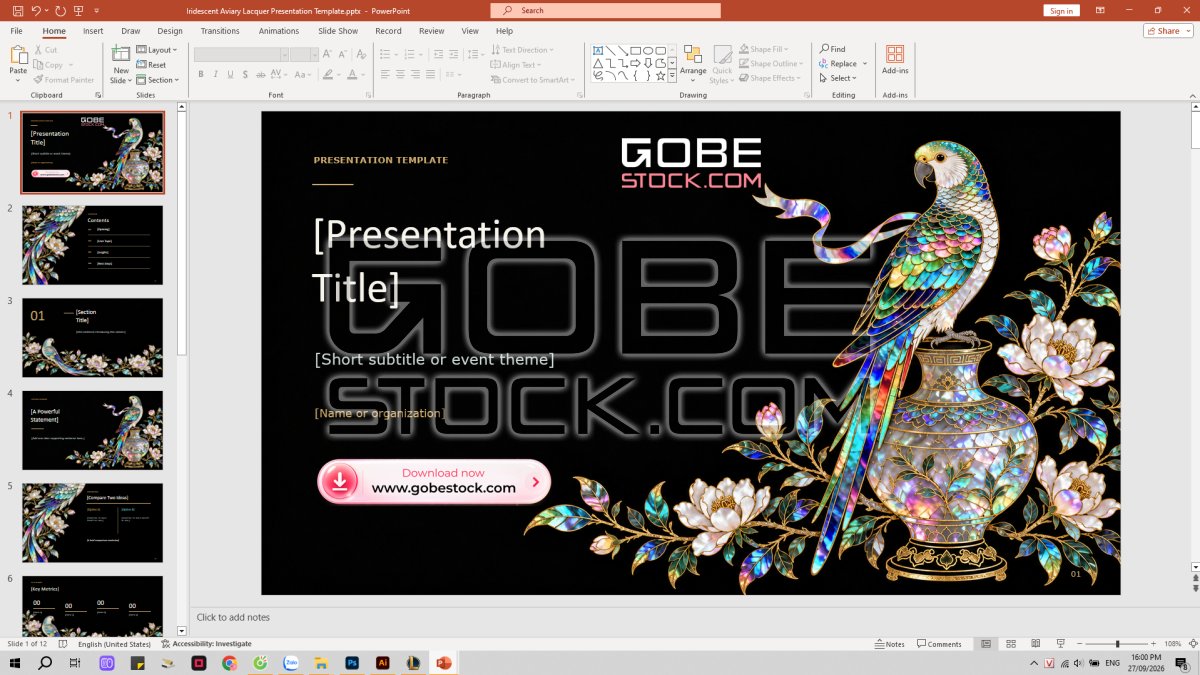Click the Sign in button
The width and height of the screenshot is (1200, 675).
1061,10
